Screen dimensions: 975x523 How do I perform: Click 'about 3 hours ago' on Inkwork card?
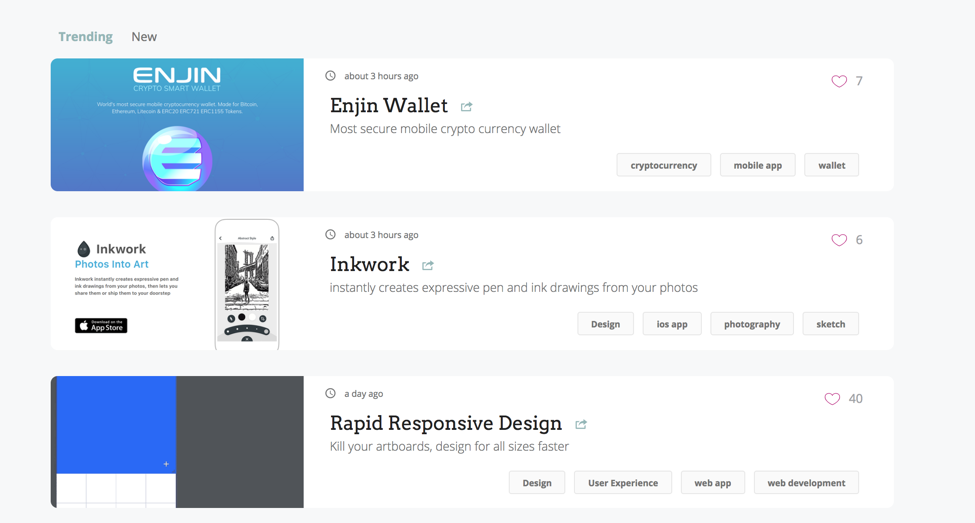click(x=381, y=234)
